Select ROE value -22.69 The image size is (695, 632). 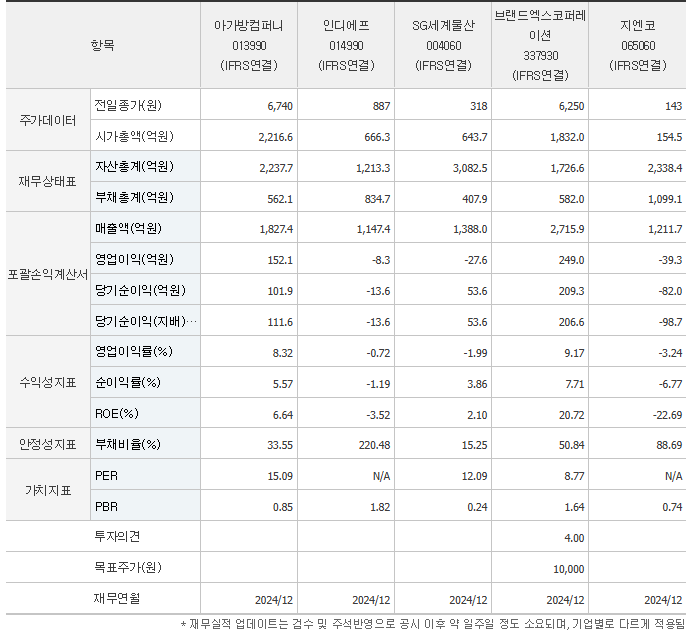668,415
